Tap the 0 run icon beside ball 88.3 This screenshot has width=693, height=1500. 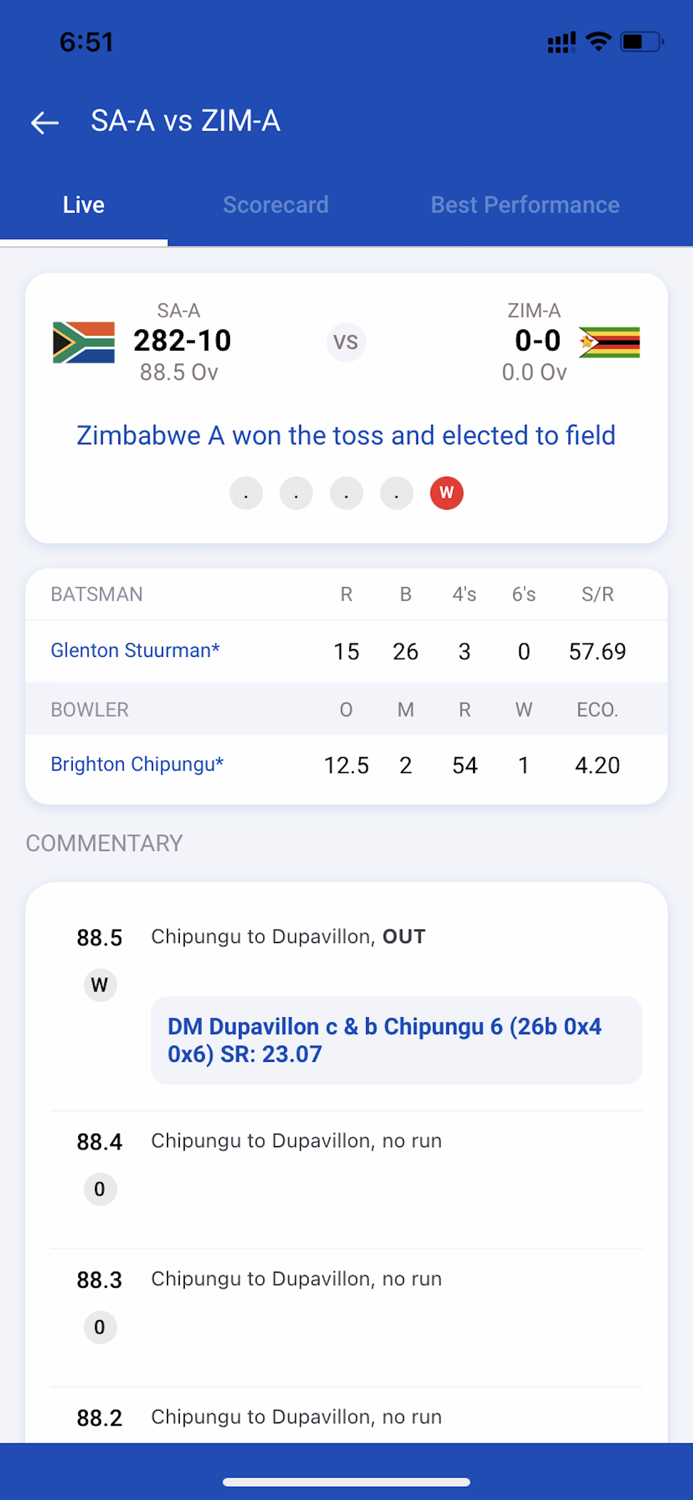pos(100,1327)
